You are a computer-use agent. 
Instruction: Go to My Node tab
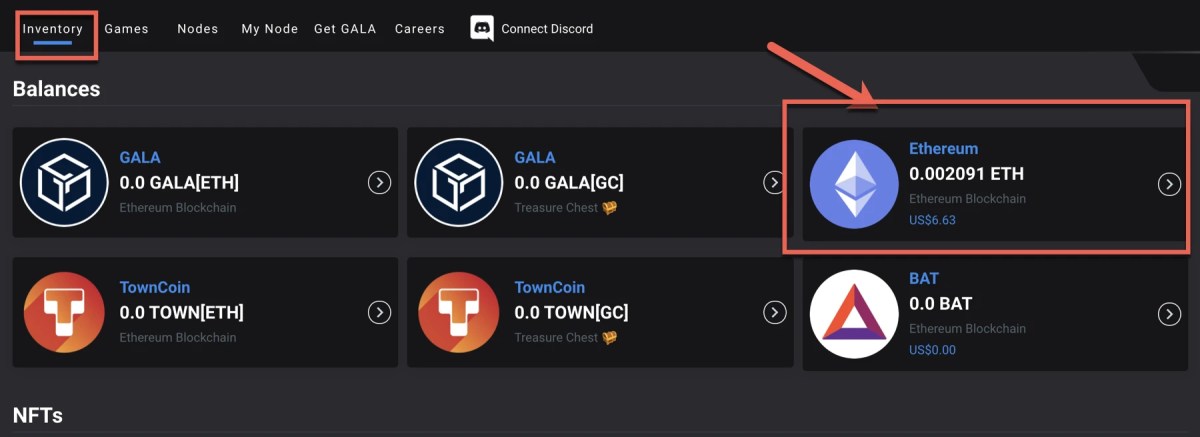point(270,29)
